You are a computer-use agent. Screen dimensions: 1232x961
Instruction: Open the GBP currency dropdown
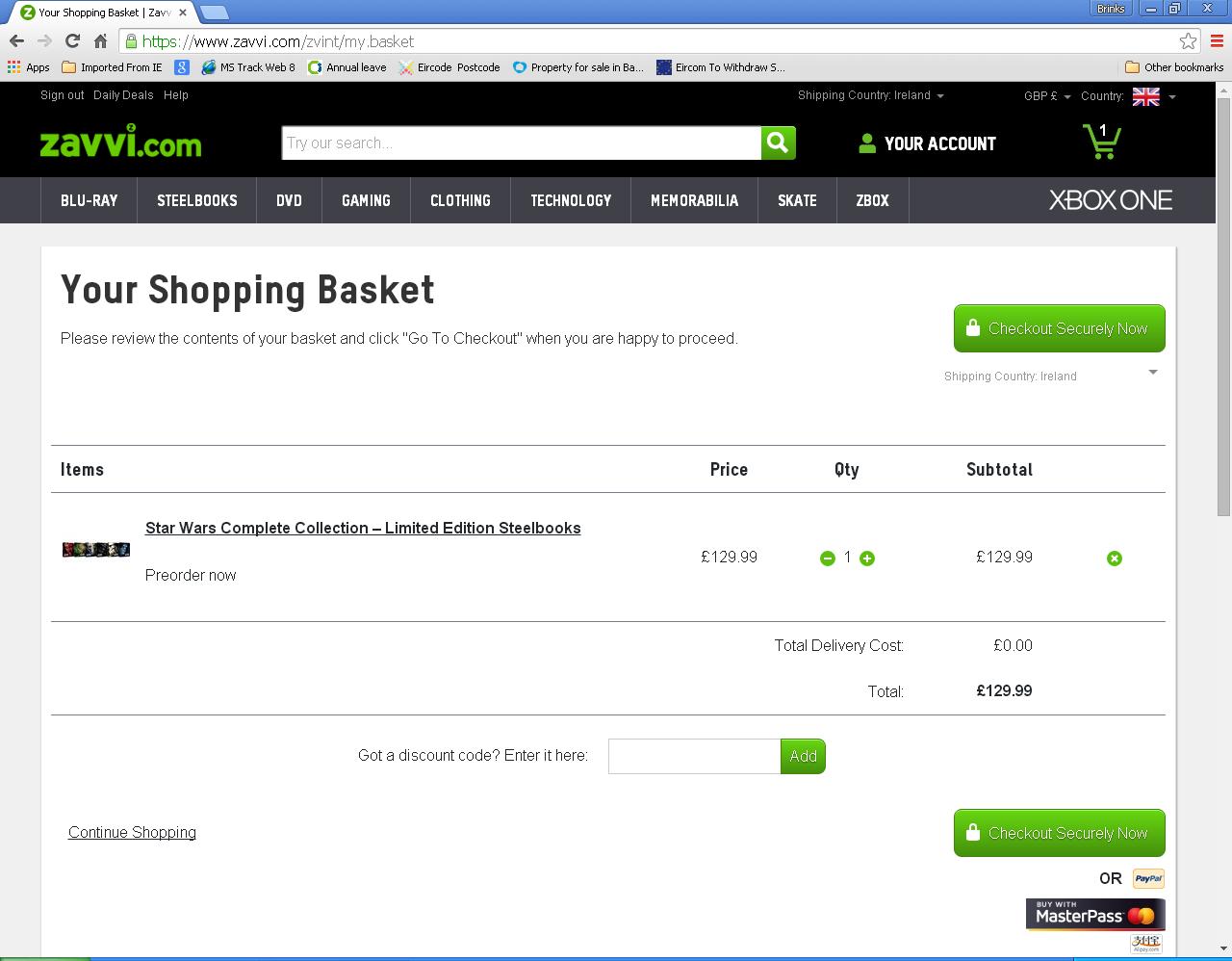(1047, 96)
